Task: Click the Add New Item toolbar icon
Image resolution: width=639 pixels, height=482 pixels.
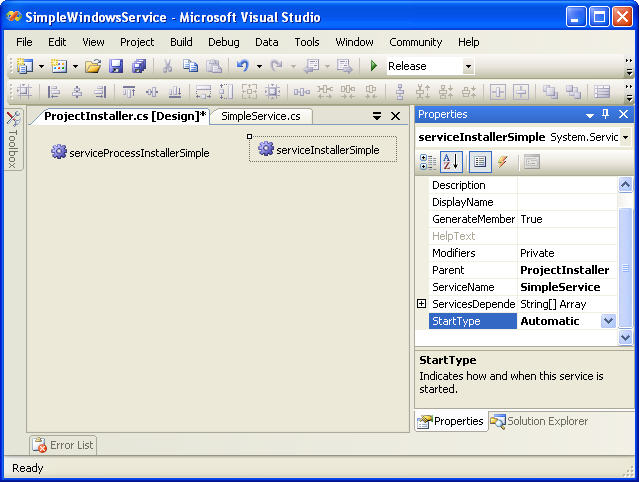Action: [59, 66]
